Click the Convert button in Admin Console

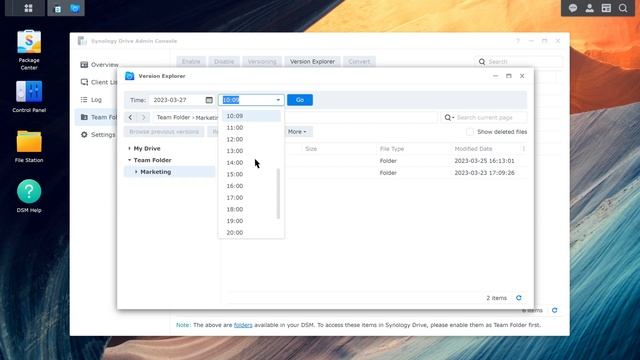click(359, 62)
